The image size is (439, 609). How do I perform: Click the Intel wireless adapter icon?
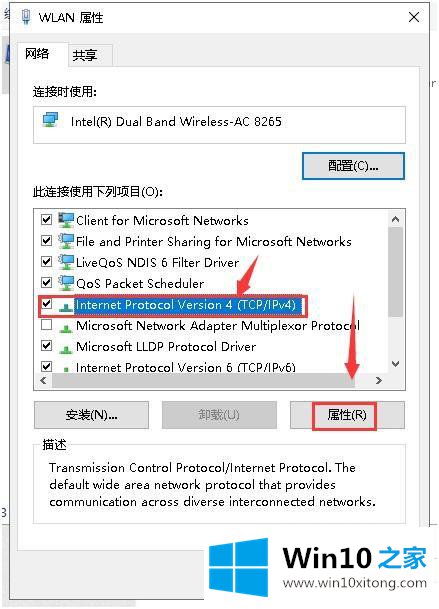tap(50, 120)
